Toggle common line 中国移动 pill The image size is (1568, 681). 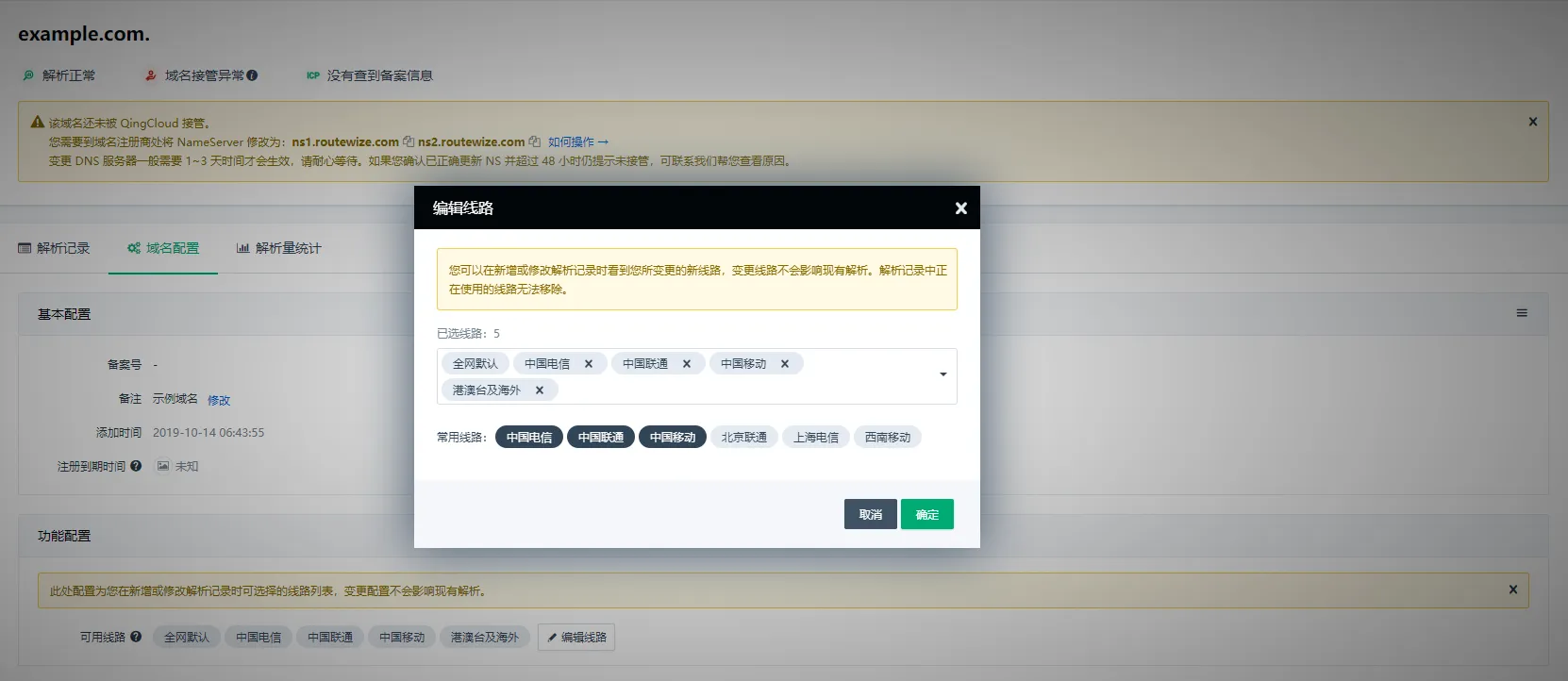tap(673, 438)
